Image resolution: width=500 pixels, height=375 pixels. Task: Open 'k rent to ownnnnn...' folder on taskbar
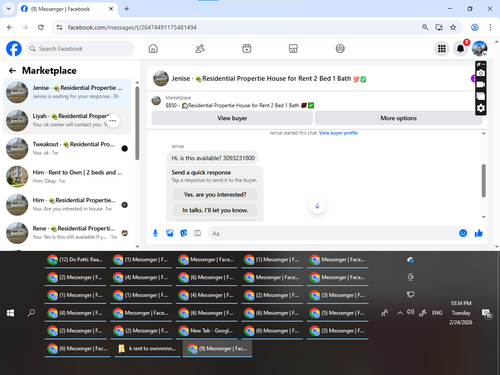click(x=147, y=349)
